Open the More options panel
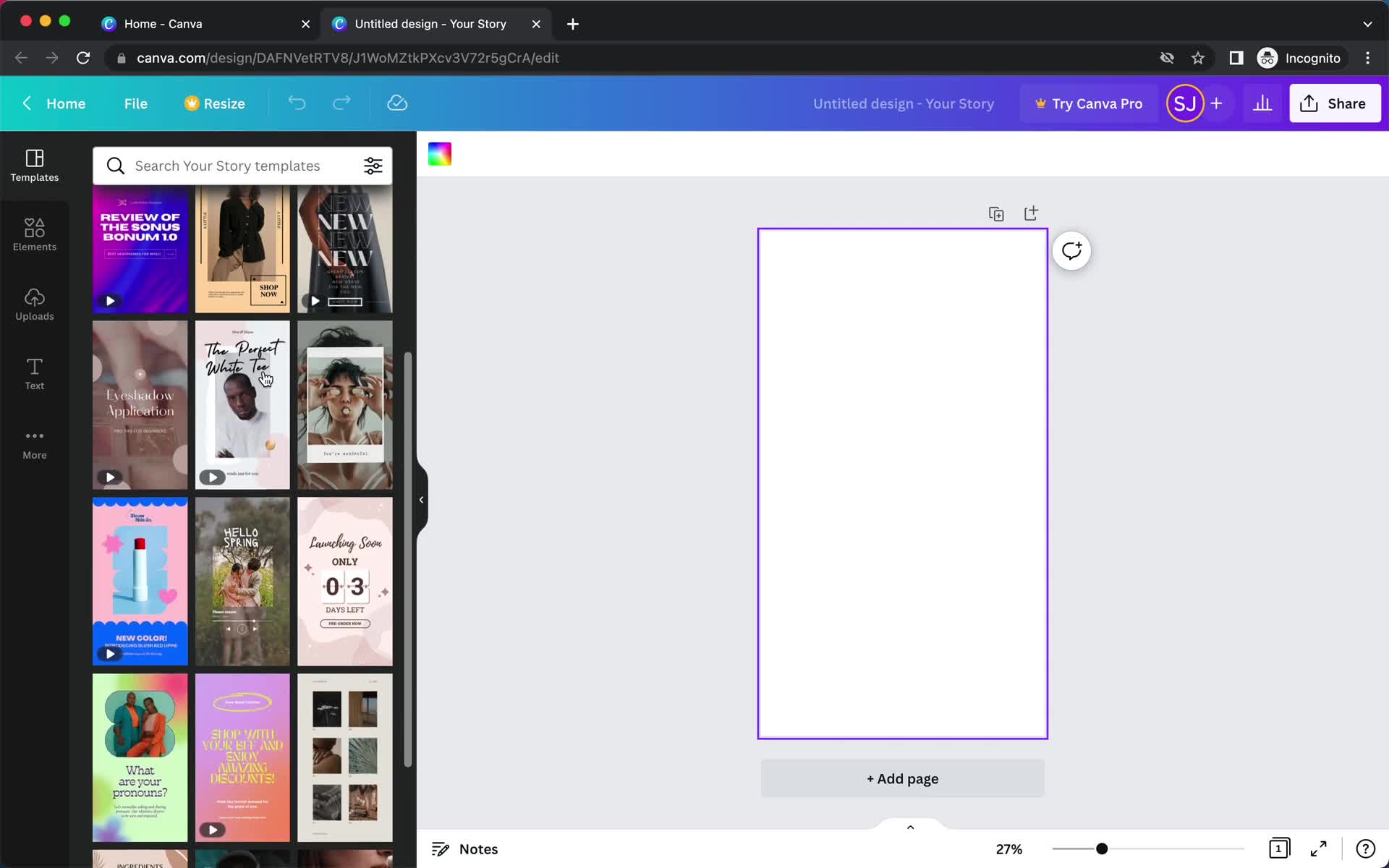This screenshot has height=868, width=1389. point(35,443)
